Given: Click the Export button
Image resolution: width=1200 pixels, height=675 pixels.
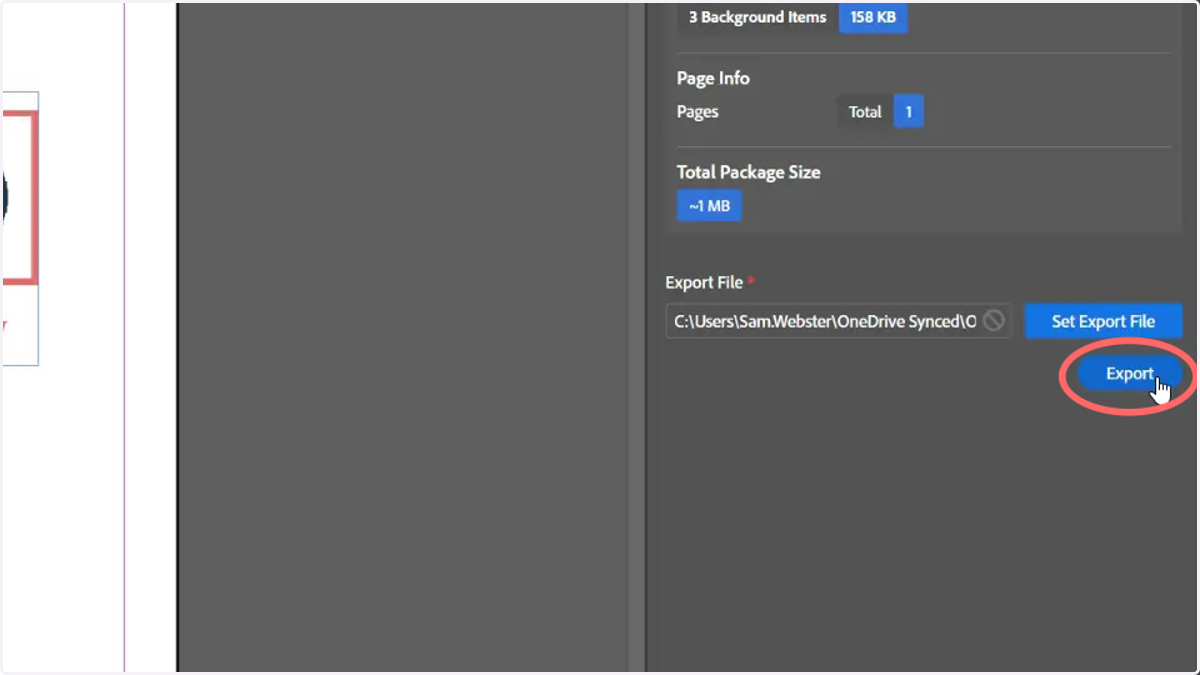Looking at the screenshot, I should point(1129,374).
